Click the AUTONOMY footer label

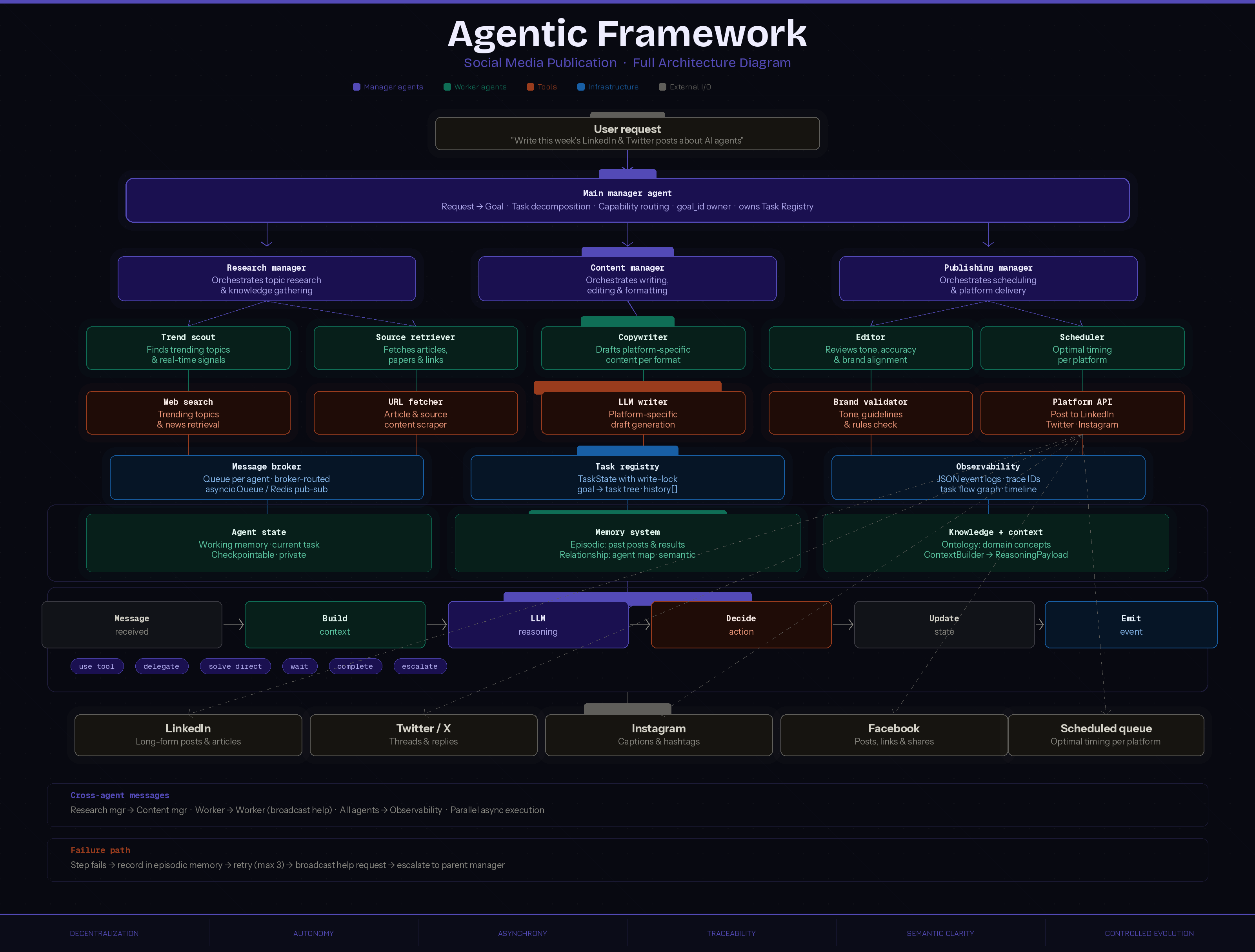click(313, 933)
